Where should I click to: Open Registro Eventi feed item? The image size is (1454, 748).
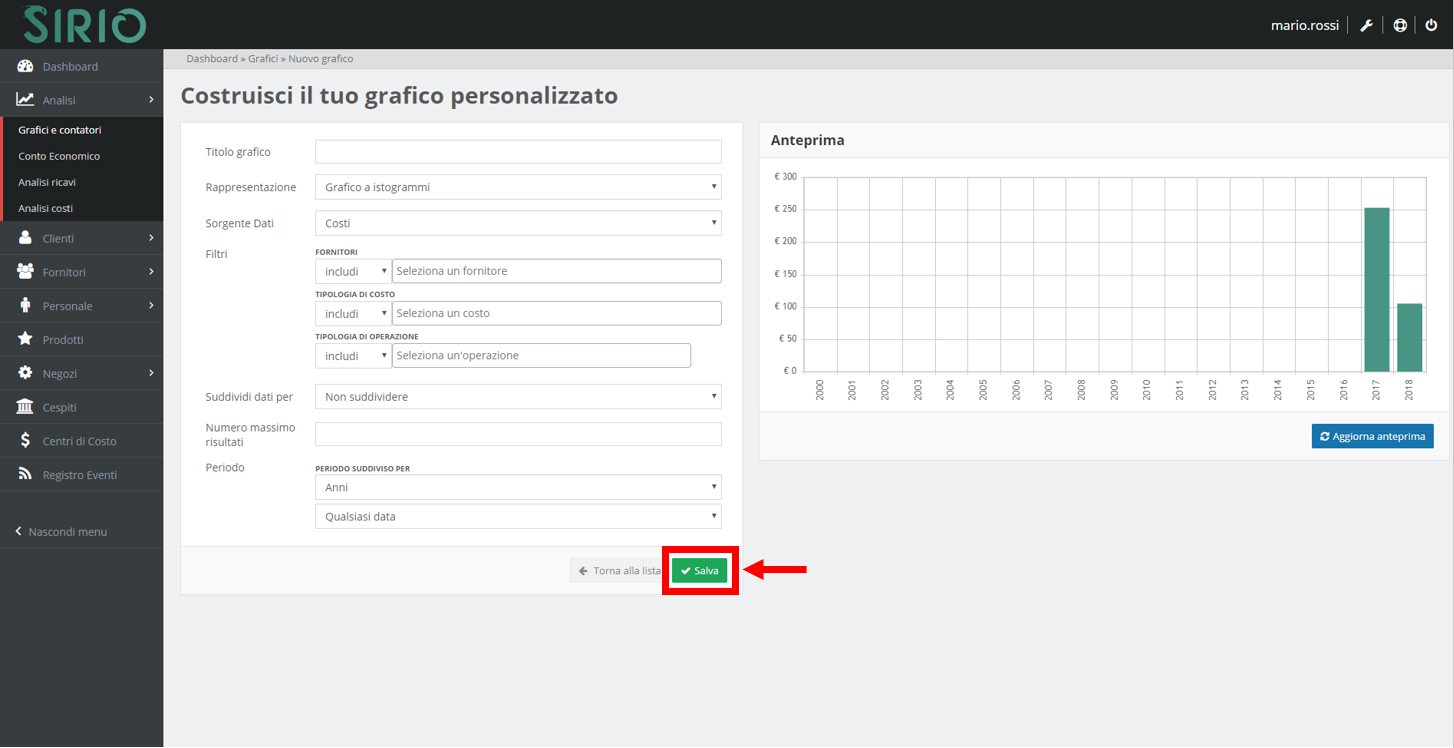pos(79,475)
